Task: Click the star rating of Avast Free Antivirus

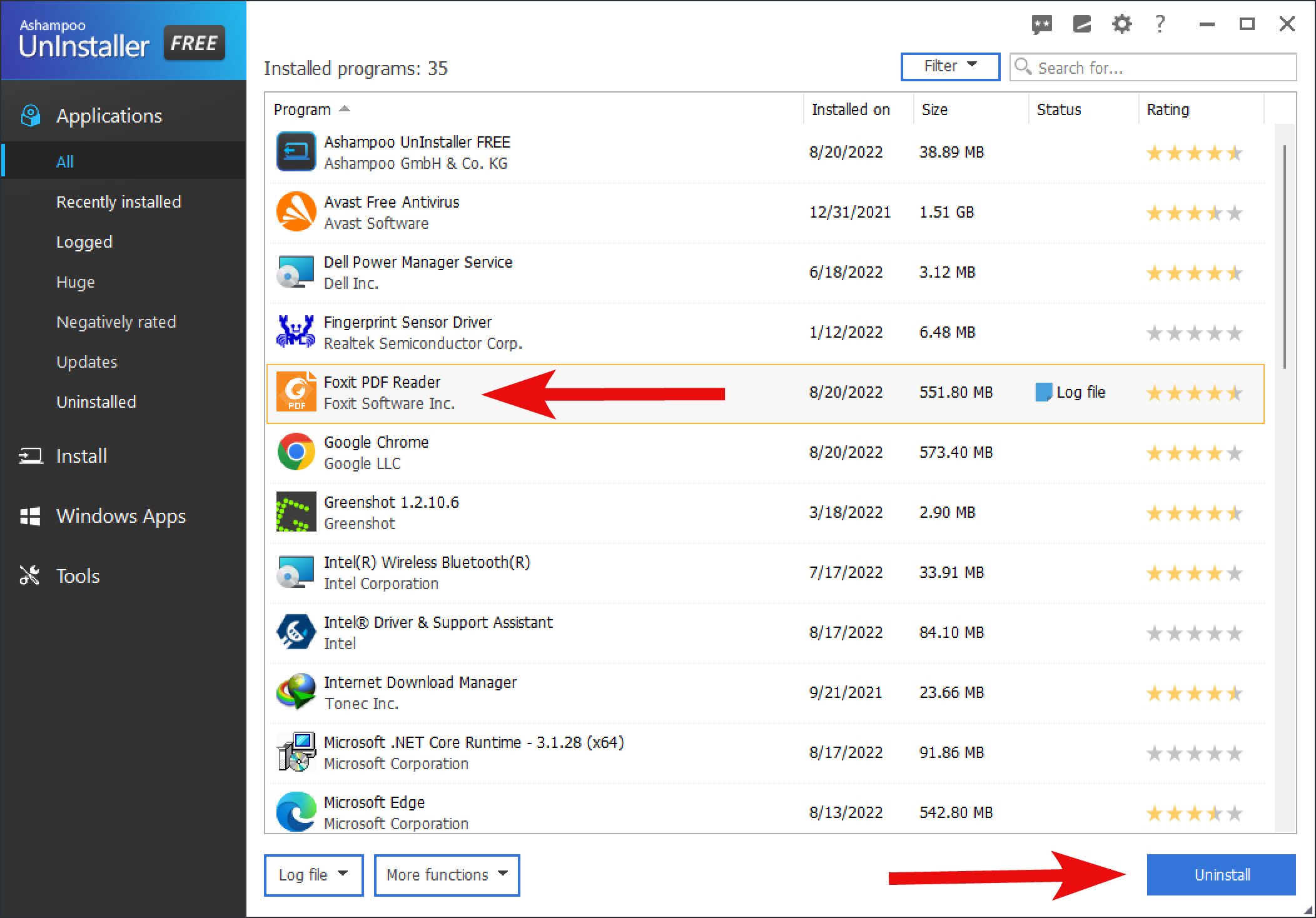Action: [x=1194, y=213]
